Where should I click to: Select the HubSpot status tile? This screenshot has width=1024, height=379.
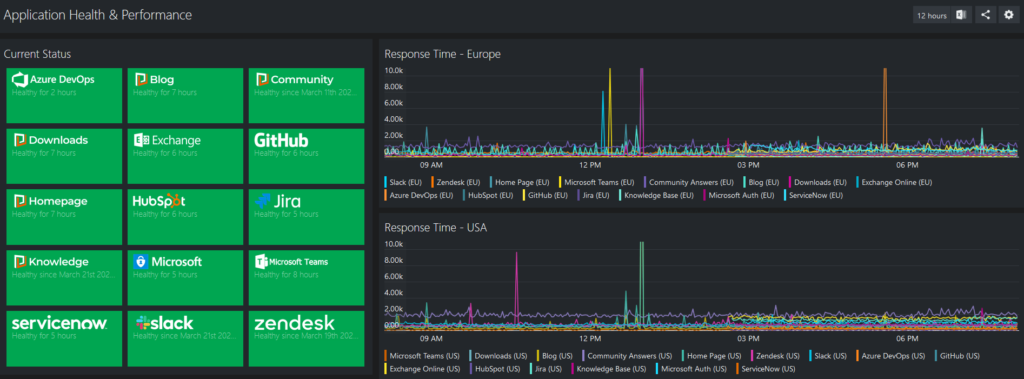185,217
